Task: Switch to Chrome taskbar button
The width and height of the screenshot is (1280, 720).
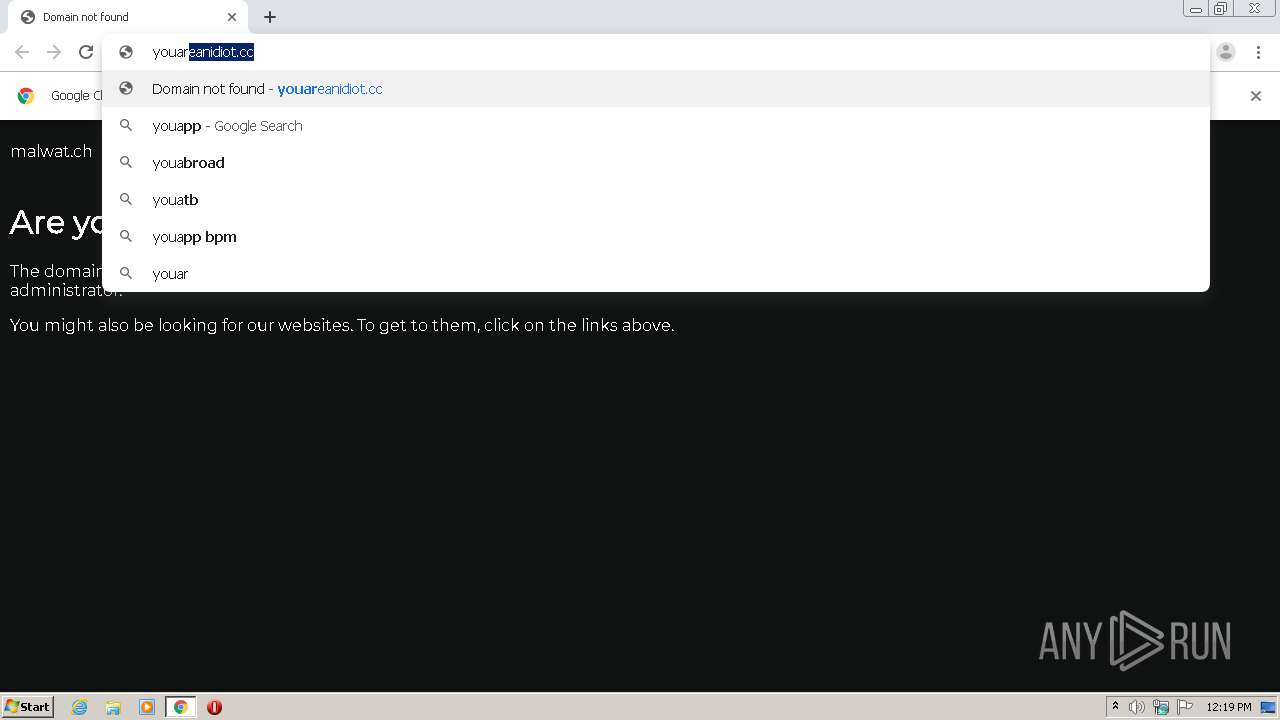Action: [180, 707]
